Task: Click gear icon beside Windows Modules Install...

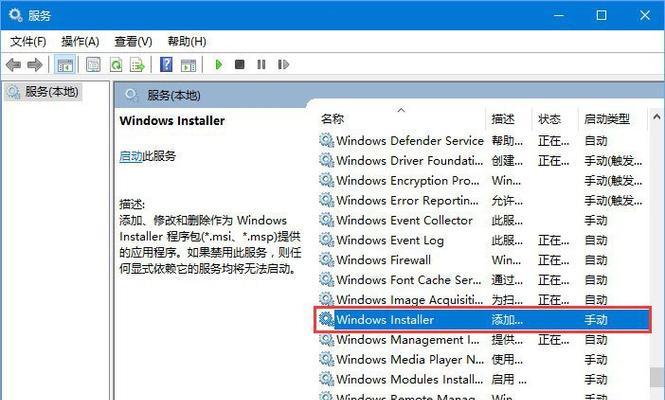Action: click(327, 379)
